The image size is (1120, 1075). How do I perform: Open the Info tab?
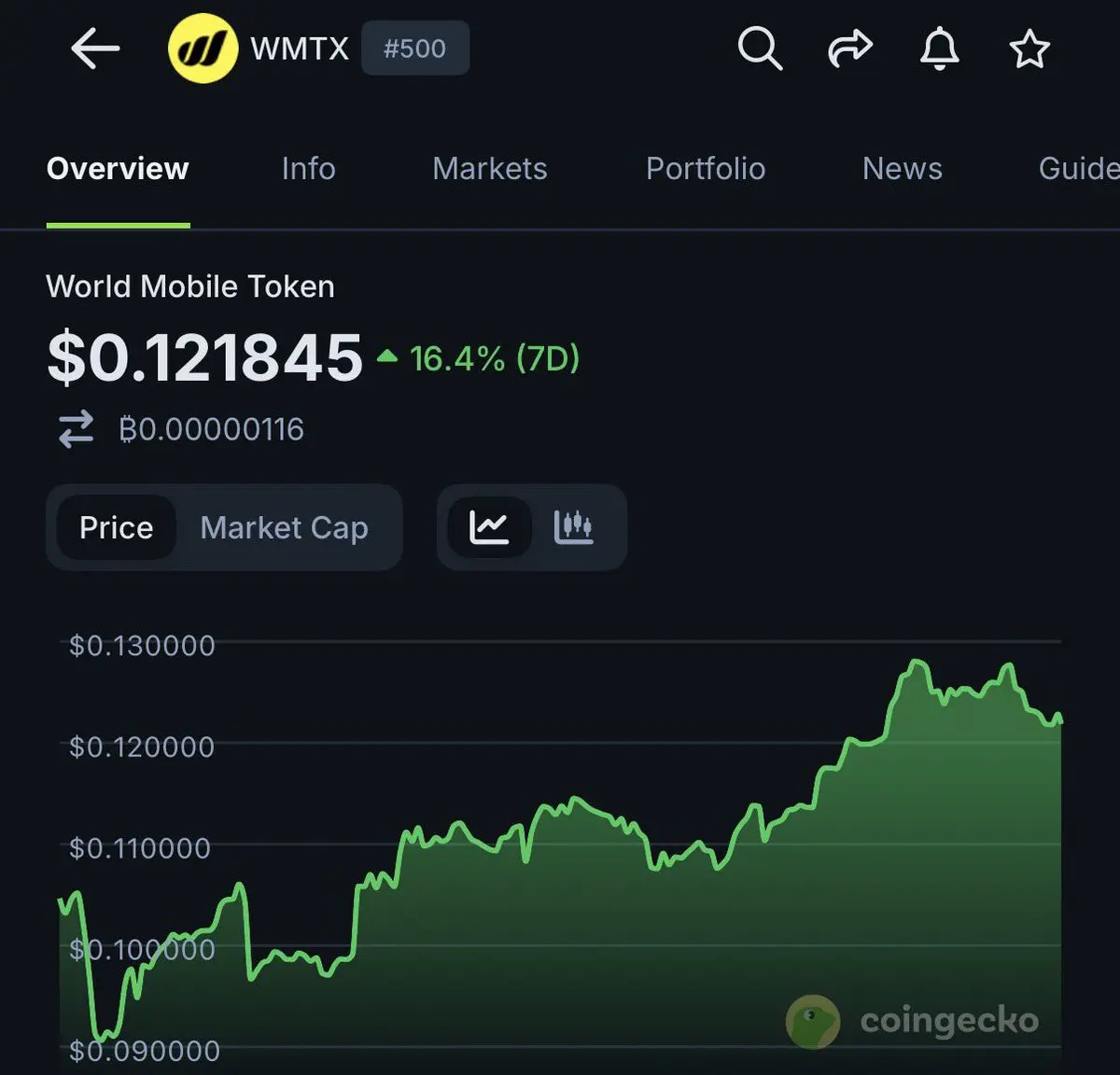click(x=308, y=169)
